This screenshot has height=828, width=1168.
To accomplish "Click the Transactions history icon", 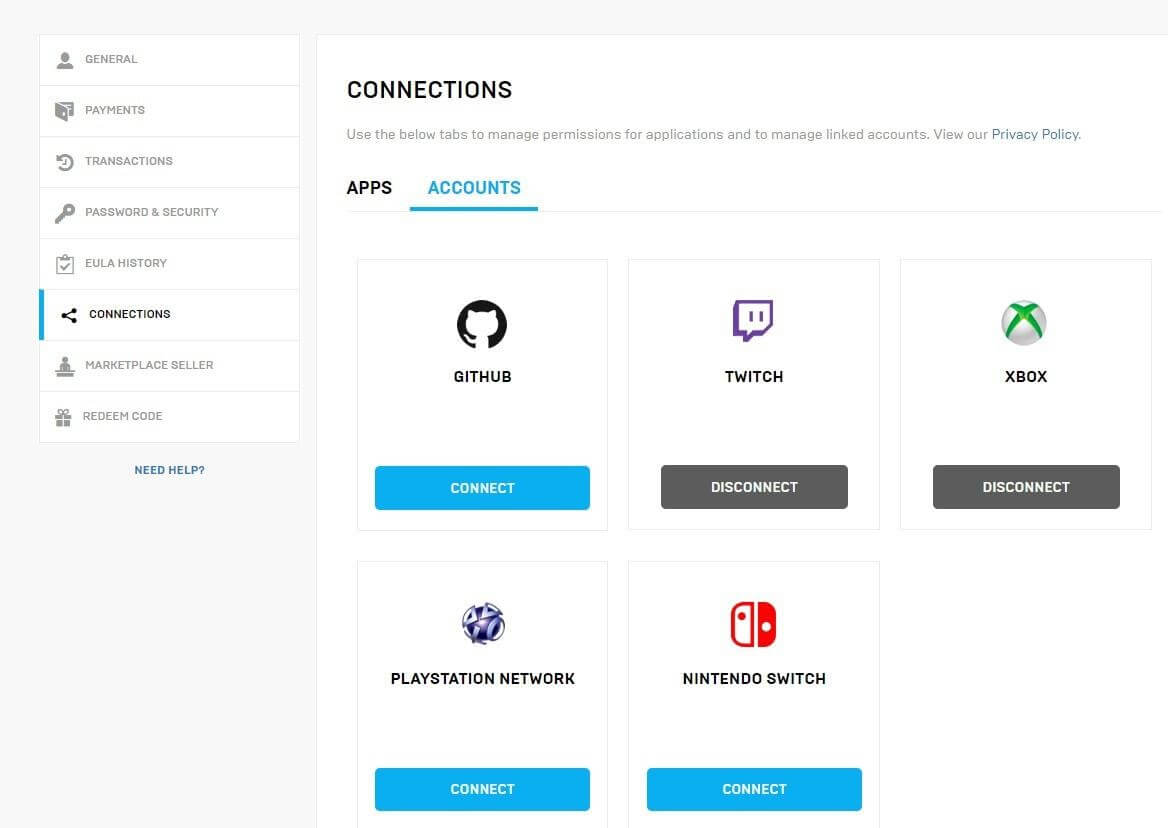I will pos(65,162).
